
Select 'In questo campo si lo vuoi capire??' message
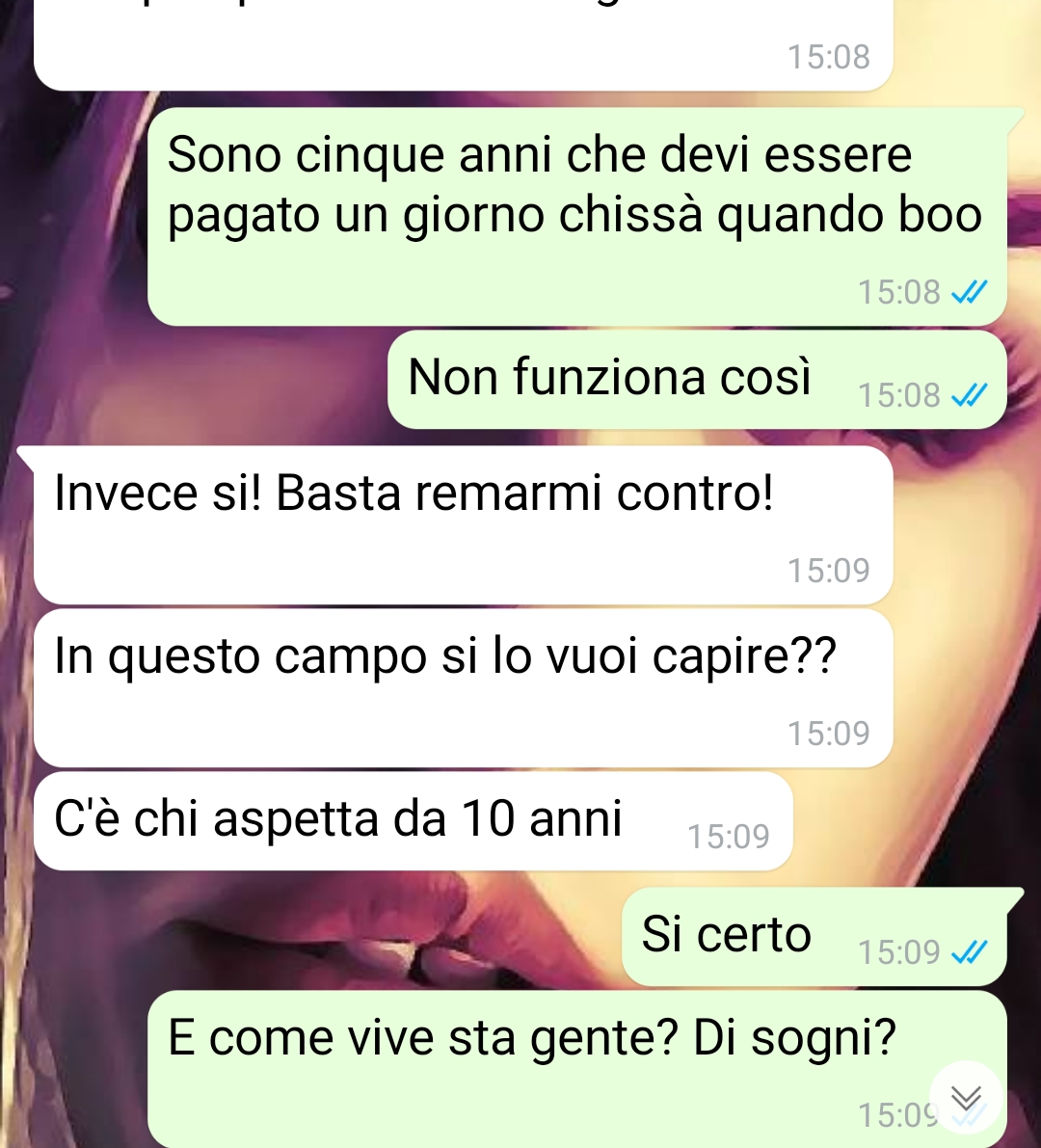464,688
